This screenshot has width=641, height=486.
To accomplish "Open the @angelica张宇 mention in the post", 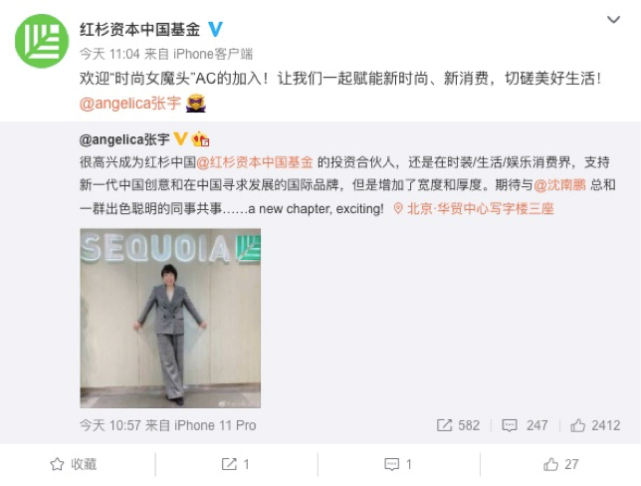I will tap(130, 103).
